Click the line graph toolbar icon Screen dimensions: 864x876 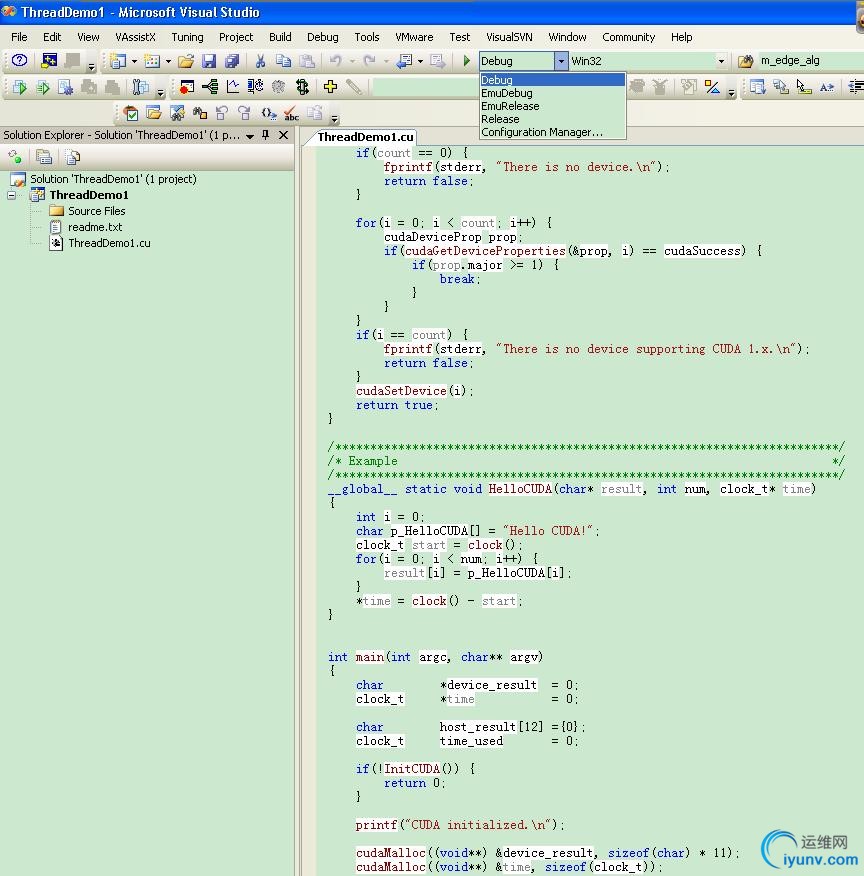233,87
